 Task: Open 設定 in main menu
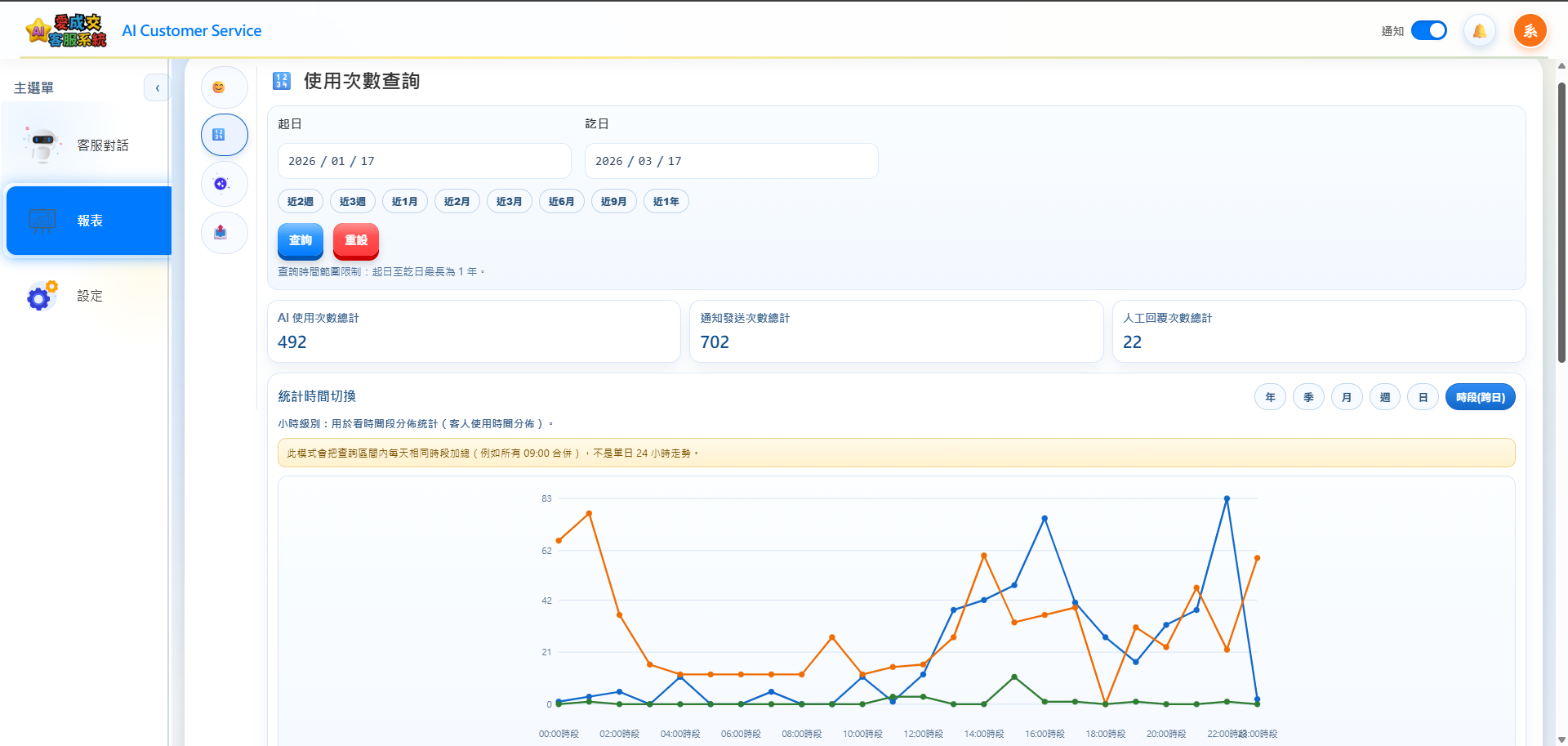(x=88, y=296)
